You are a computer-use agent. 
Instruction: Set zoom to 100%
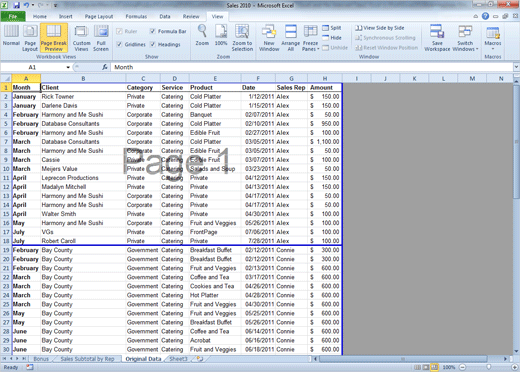click(x=221, y=35)
